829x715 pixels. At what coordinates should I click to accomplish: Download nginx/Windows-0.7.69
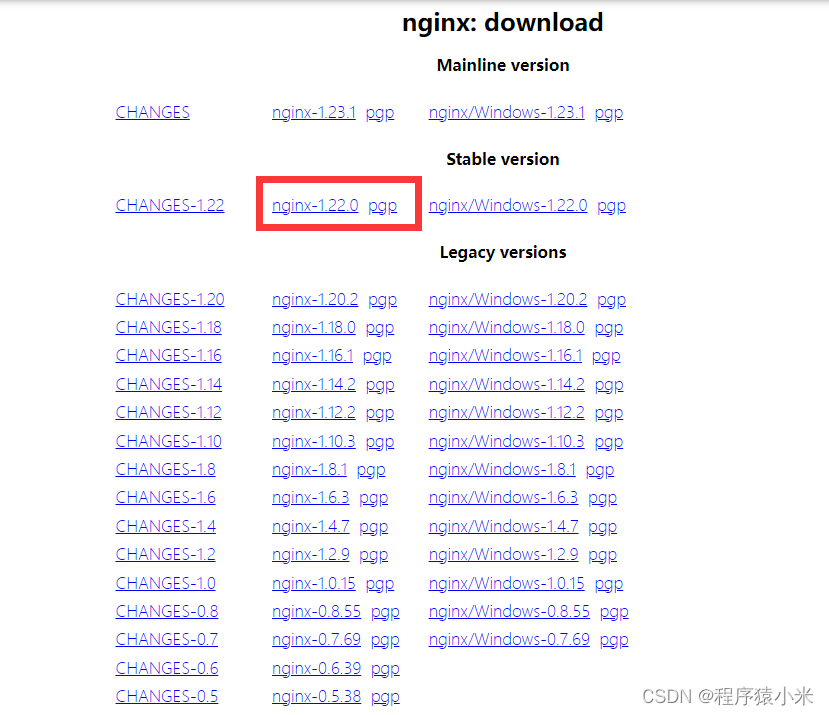[509, 640]
